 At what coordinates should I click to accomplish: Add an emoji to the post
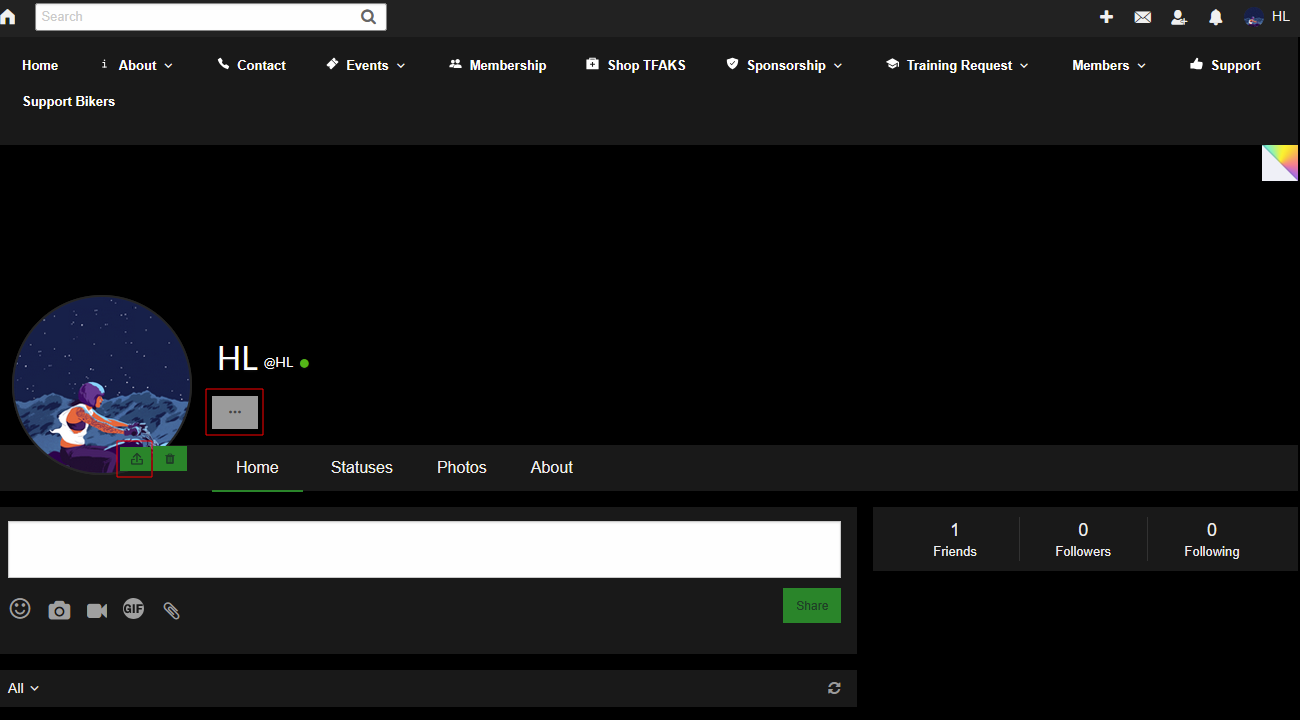20,609
